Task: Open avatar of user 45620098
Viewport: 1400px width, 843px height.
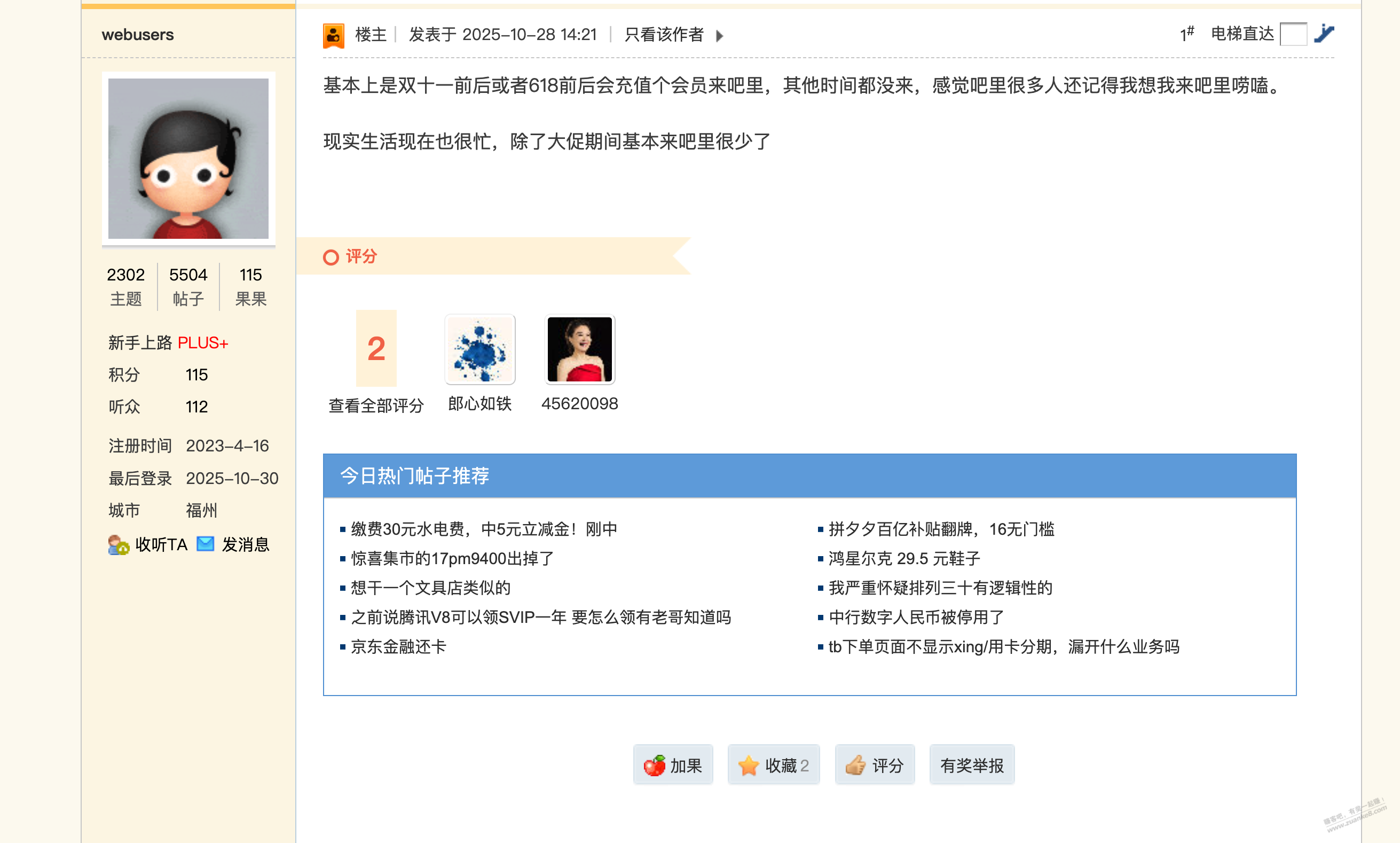Action: point(580,349)
